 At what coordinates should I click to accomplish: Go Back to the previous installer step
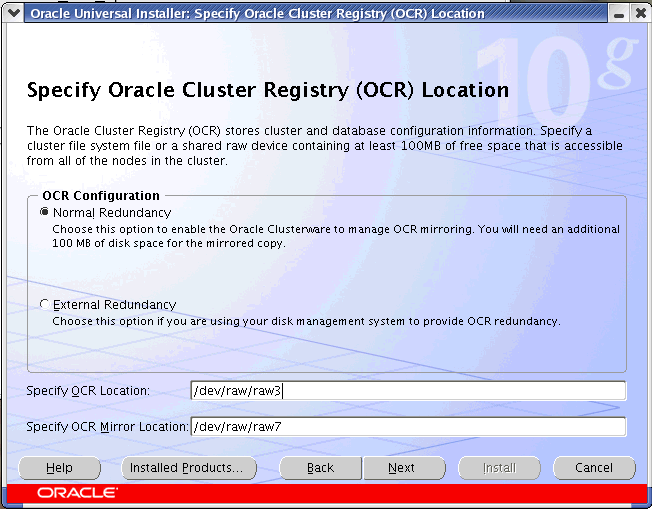[x=320, y=468]
